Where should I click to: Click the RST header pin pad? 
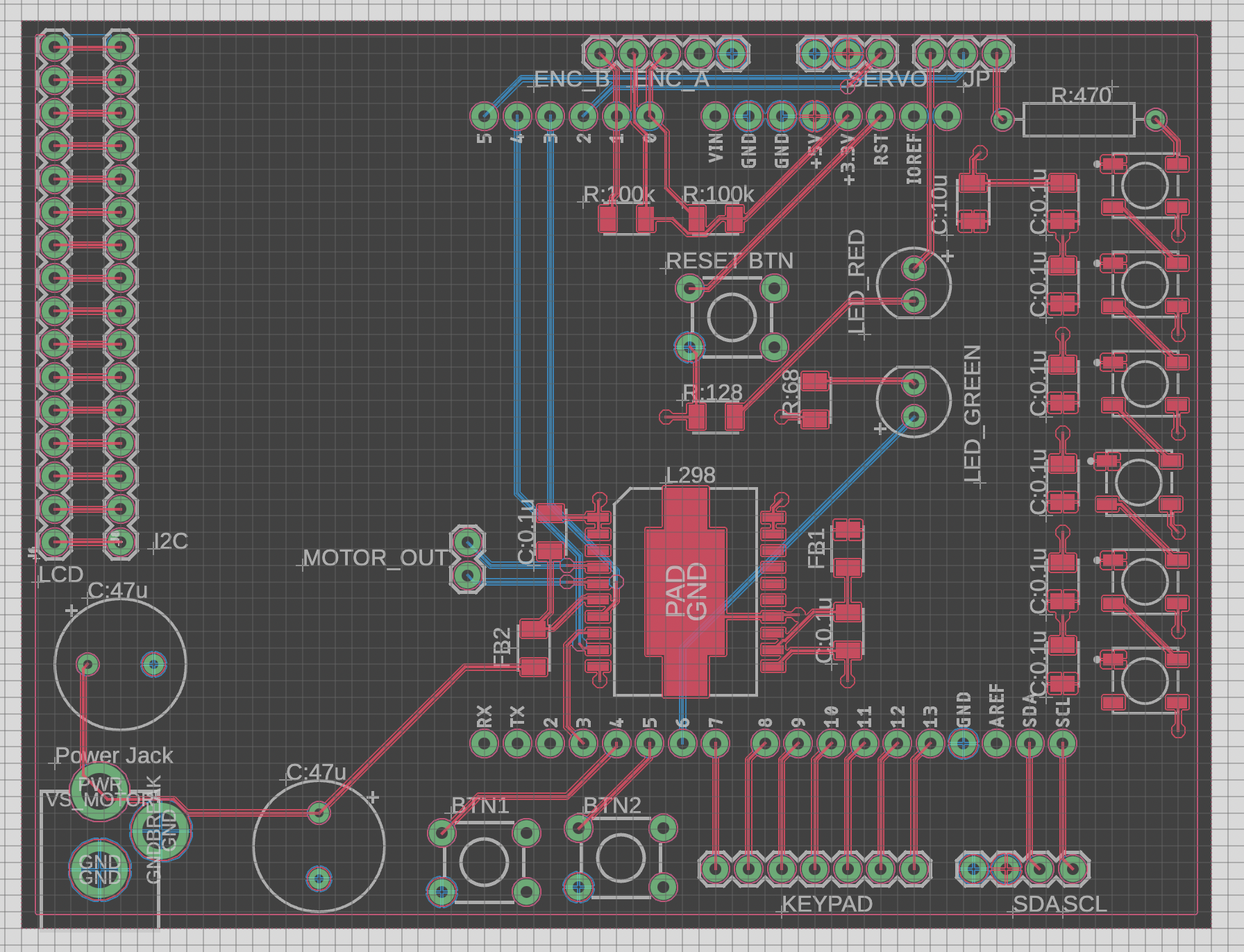point(880,116)
